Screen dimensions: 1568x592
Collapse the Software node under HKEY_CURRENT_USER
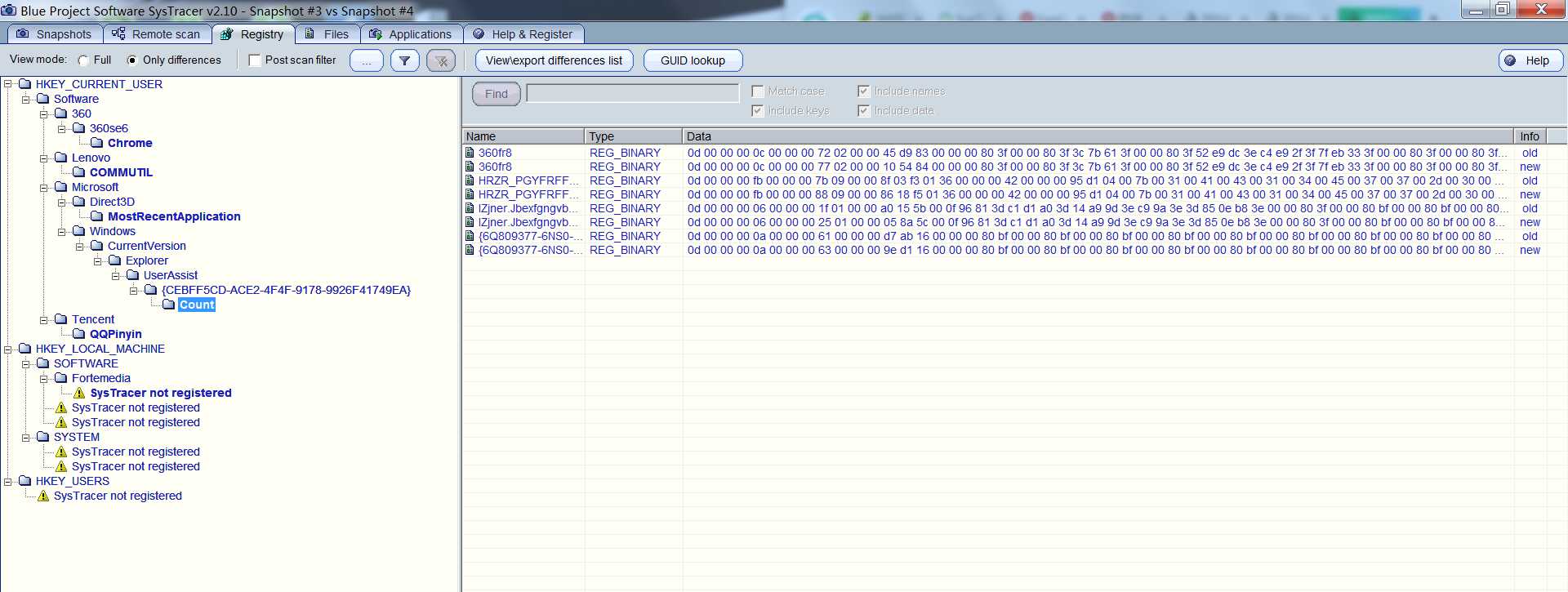(26, 99)
